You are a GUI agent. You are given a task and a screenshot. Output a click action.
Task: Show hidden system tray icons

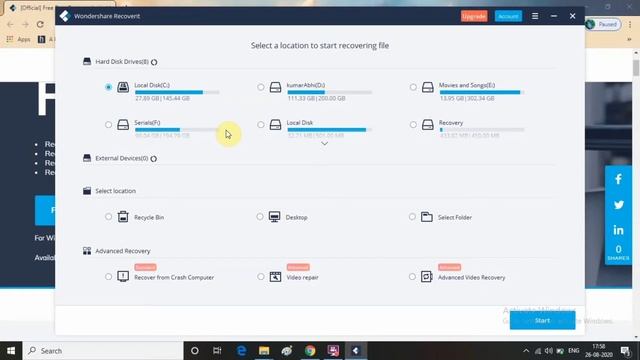point(526,351)
